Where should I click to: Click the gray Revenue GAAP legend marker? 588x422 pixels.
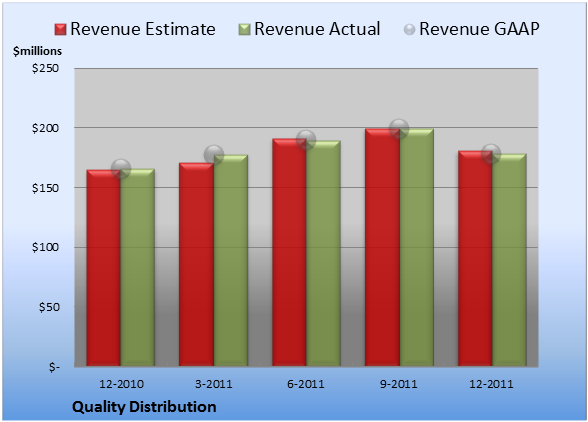[410, 30]
